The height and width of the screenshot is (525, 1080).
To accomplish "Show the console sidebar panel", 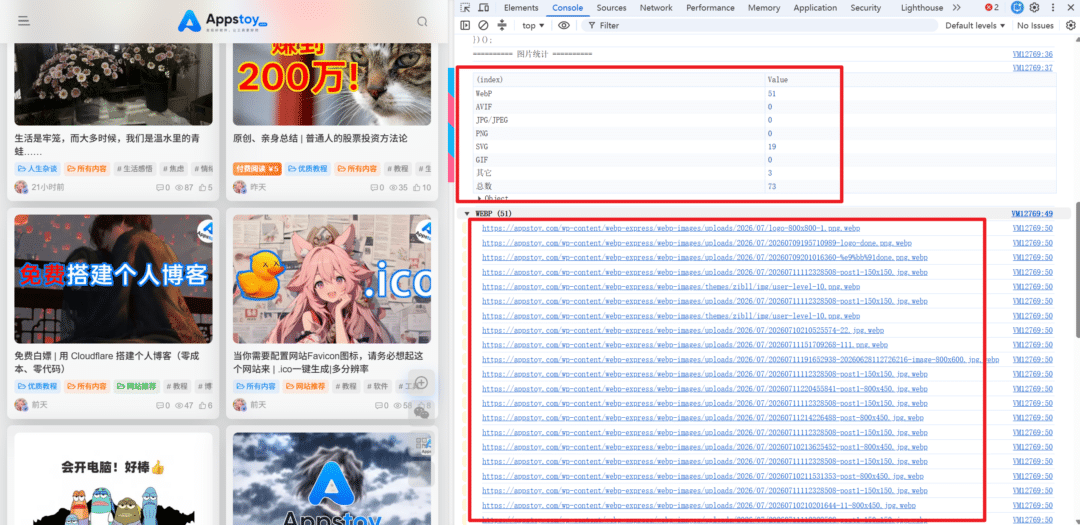I will [466, 25].
